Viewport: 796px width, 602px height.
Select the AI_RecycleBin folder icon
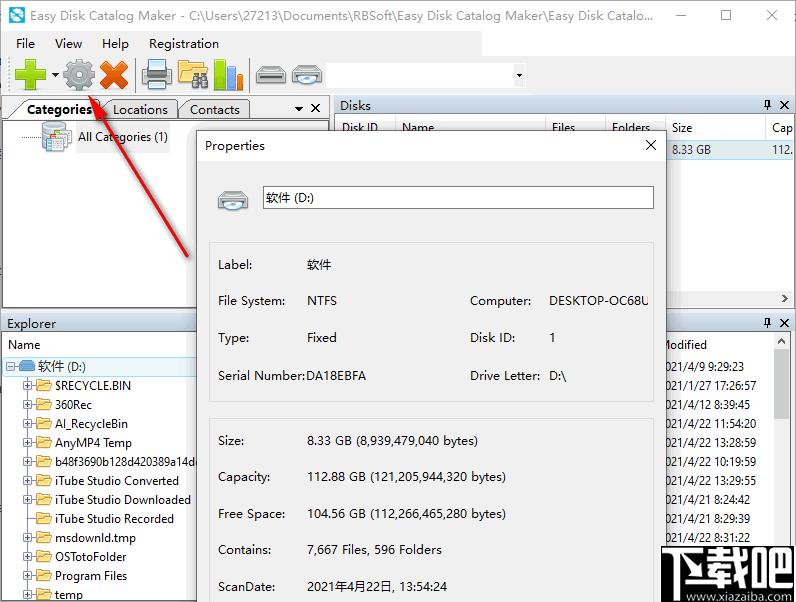pyautogui.click(x=44, y=423)
